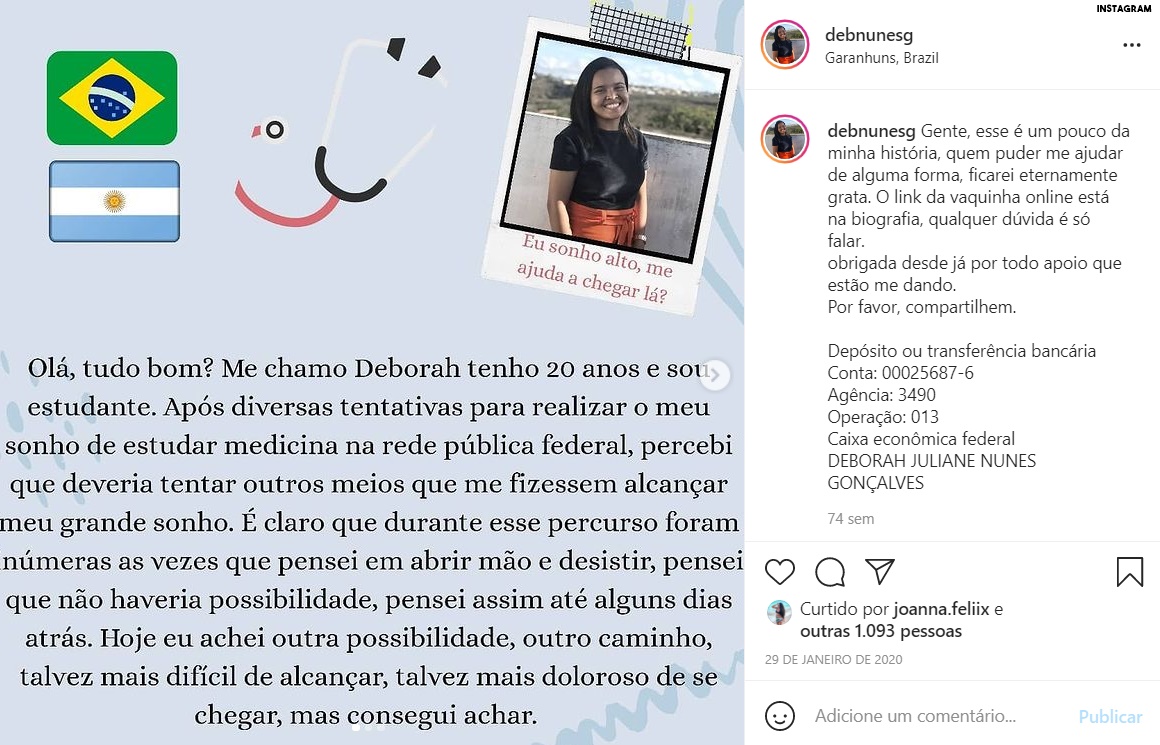View outras 1.093 pessoas likes list
Viewport: 1160px width, 745px height.
tap(881, 631)
